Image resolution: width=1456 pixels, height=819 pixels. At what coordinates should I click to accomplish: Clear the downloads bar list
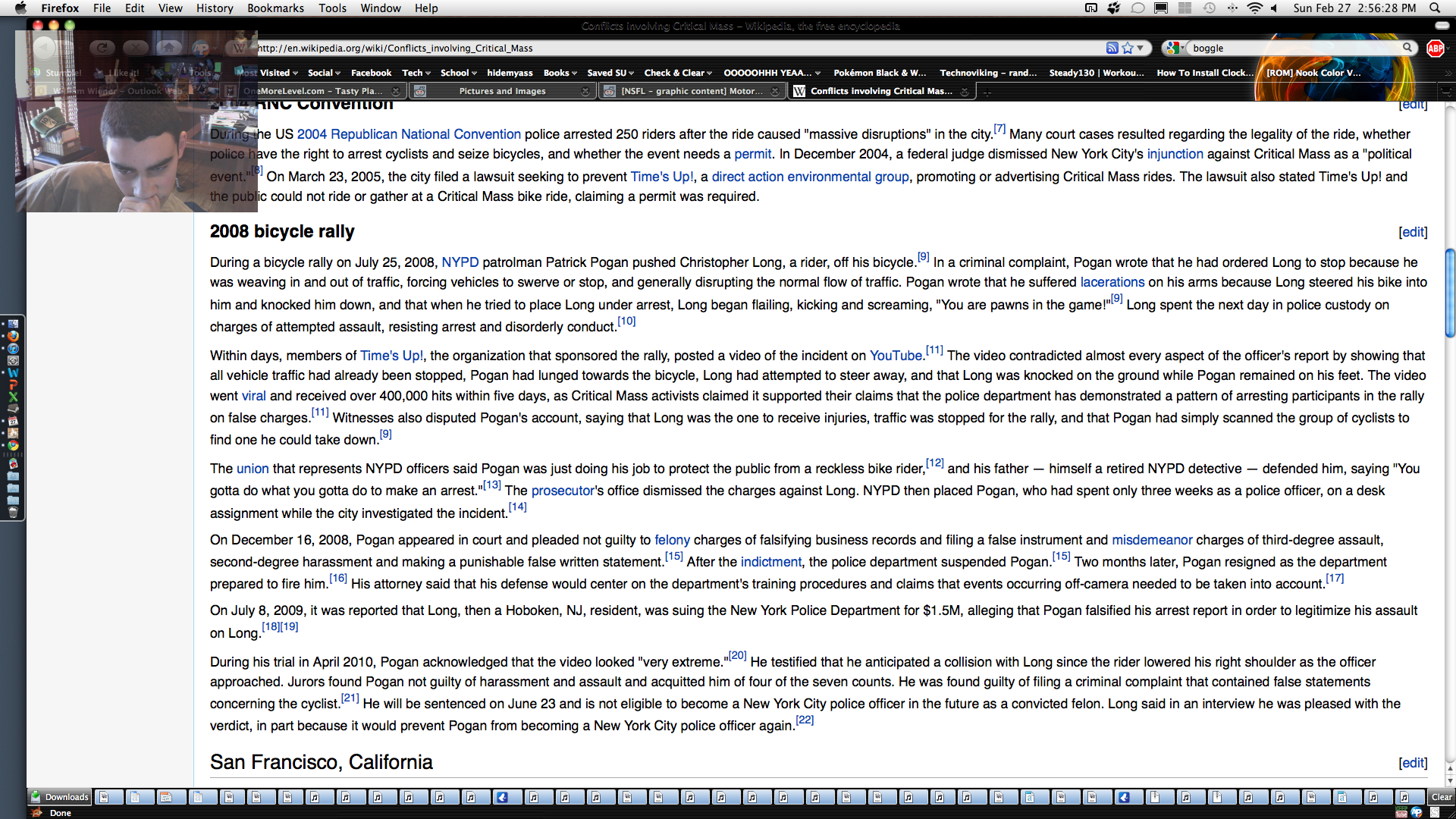[1441, 797]
